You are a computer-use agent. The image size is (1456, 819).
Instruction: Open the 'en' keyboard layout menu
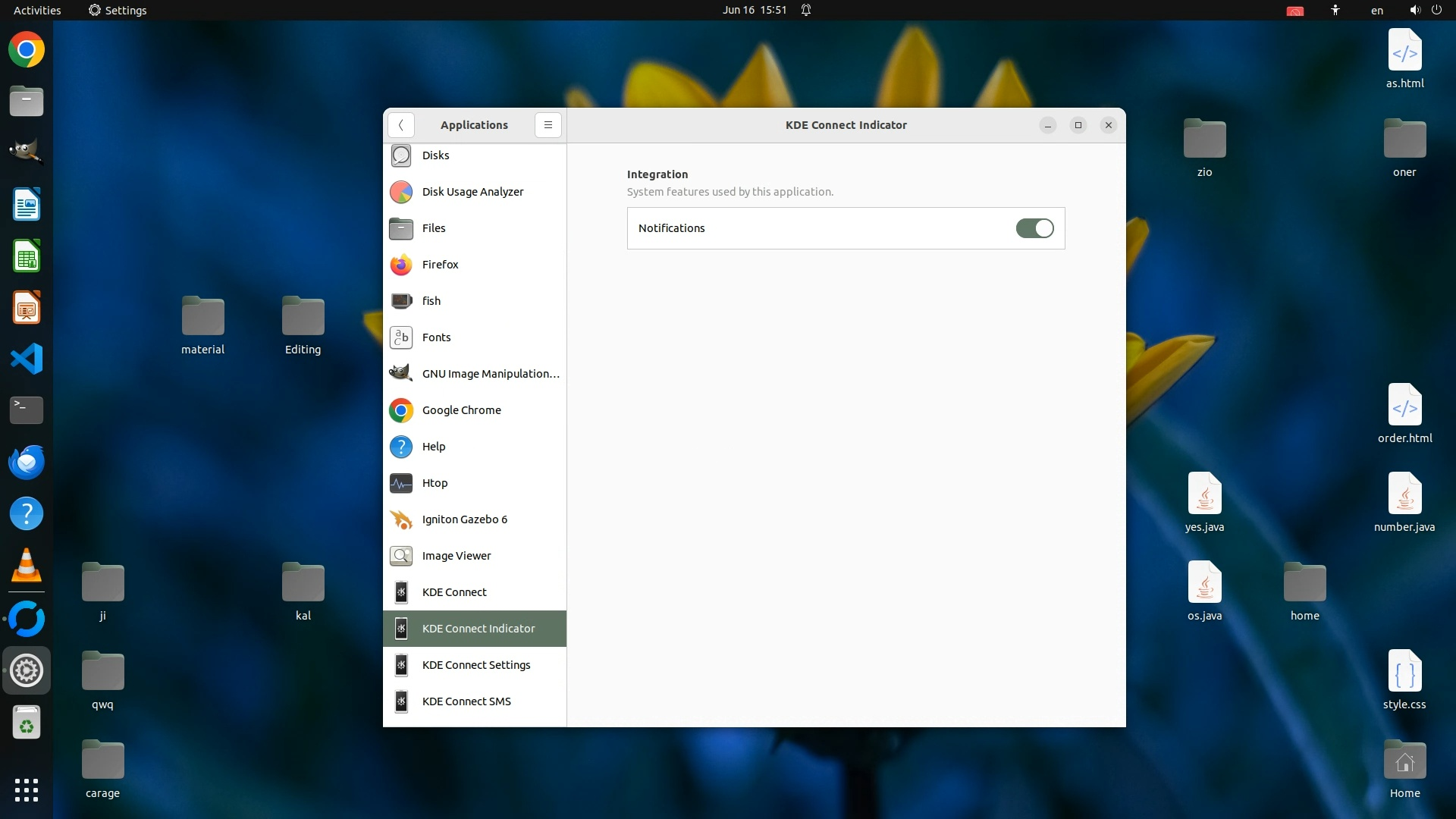point(1376,11)
